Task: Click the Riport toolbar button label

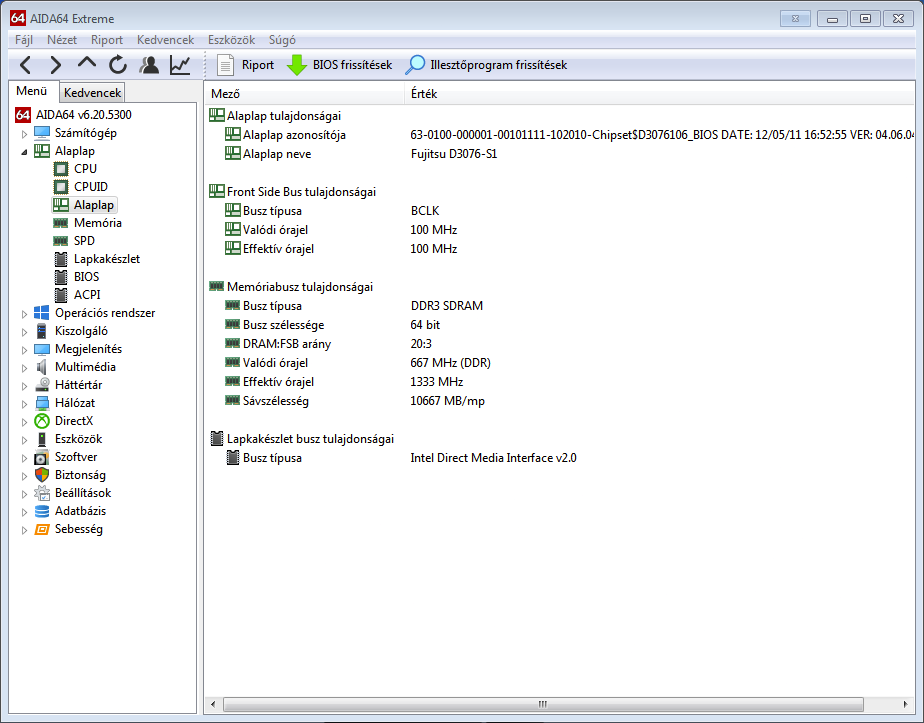Action: click(258, 65)
